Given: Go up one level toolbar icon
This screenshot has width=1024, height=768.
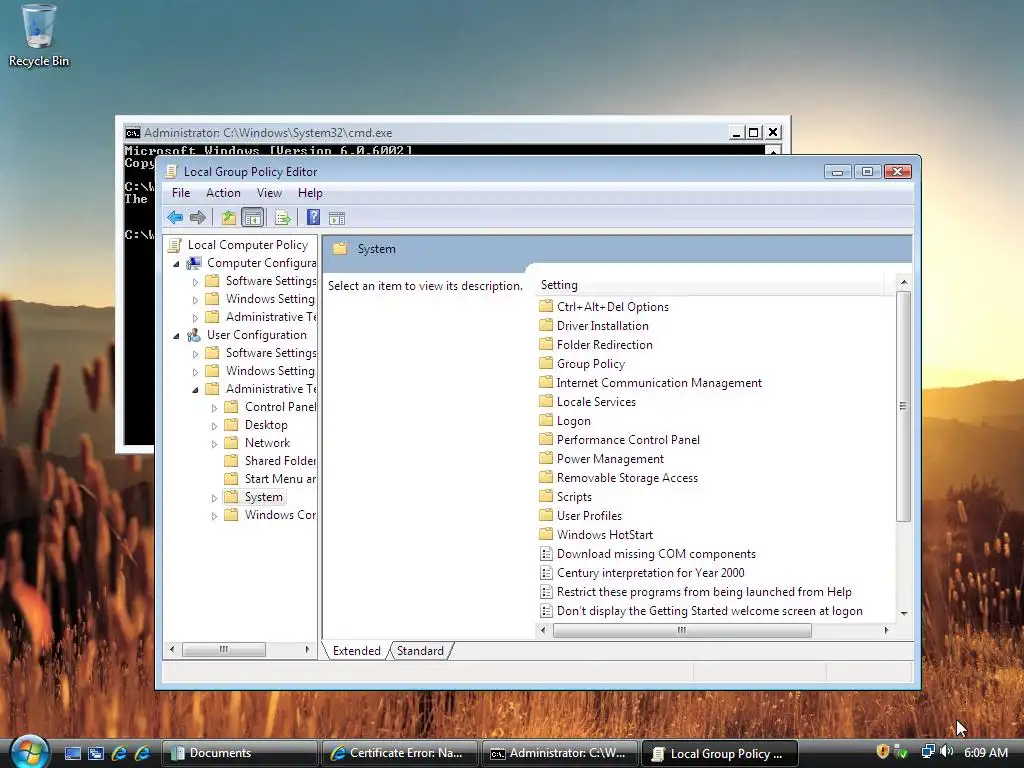Looking at the screenshot, I should click(228, 217).
